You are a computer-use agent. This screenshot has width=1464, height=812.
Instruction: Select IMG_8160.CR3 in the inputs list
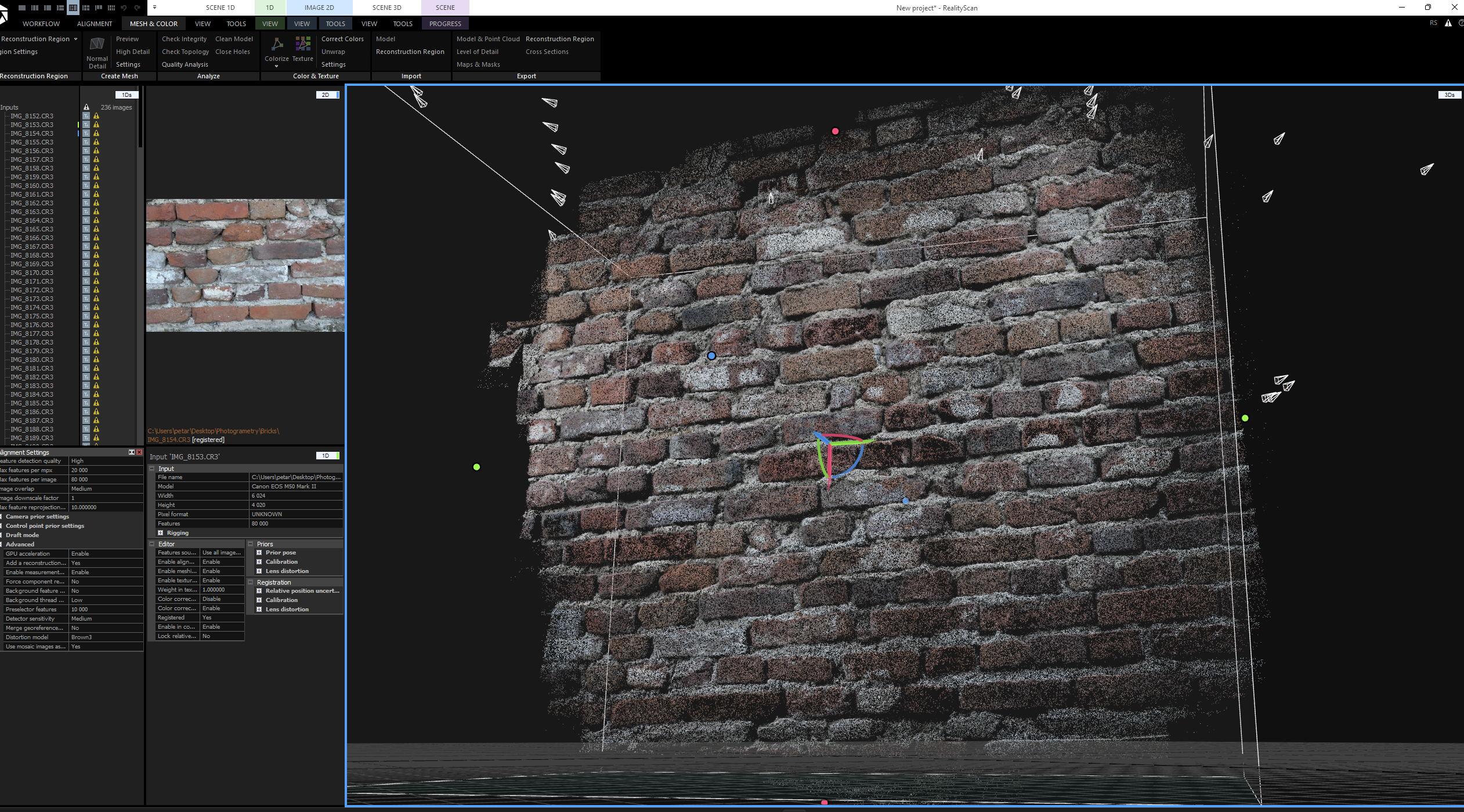click(x=32, y=186)
